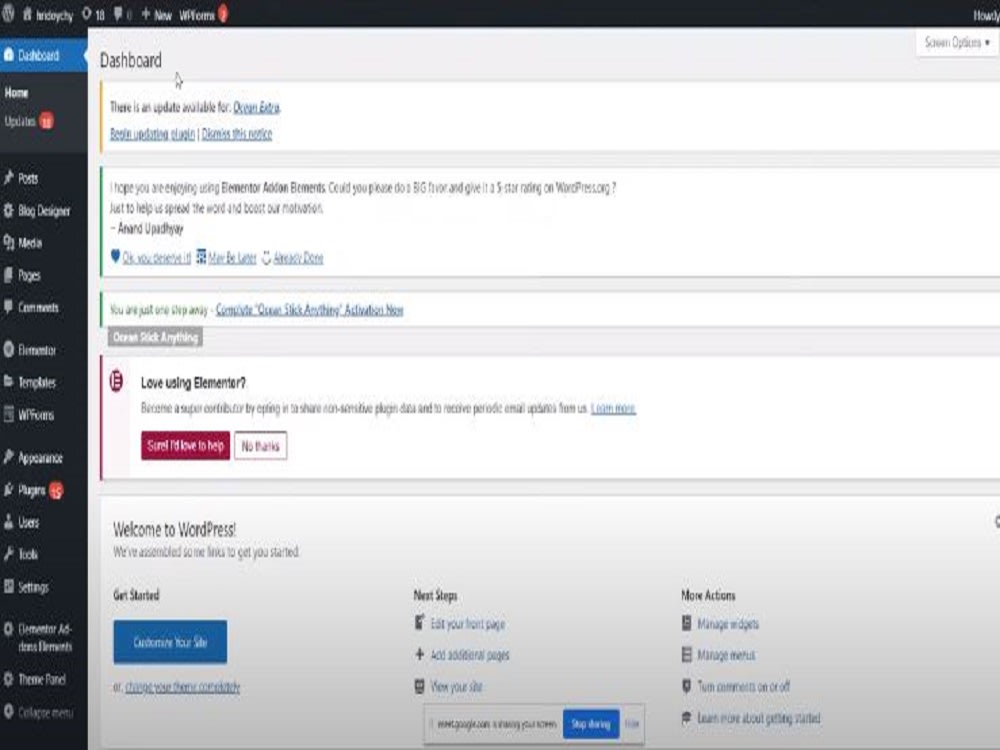
Task: Click Add additional pages link
Action: click(469, 655)
